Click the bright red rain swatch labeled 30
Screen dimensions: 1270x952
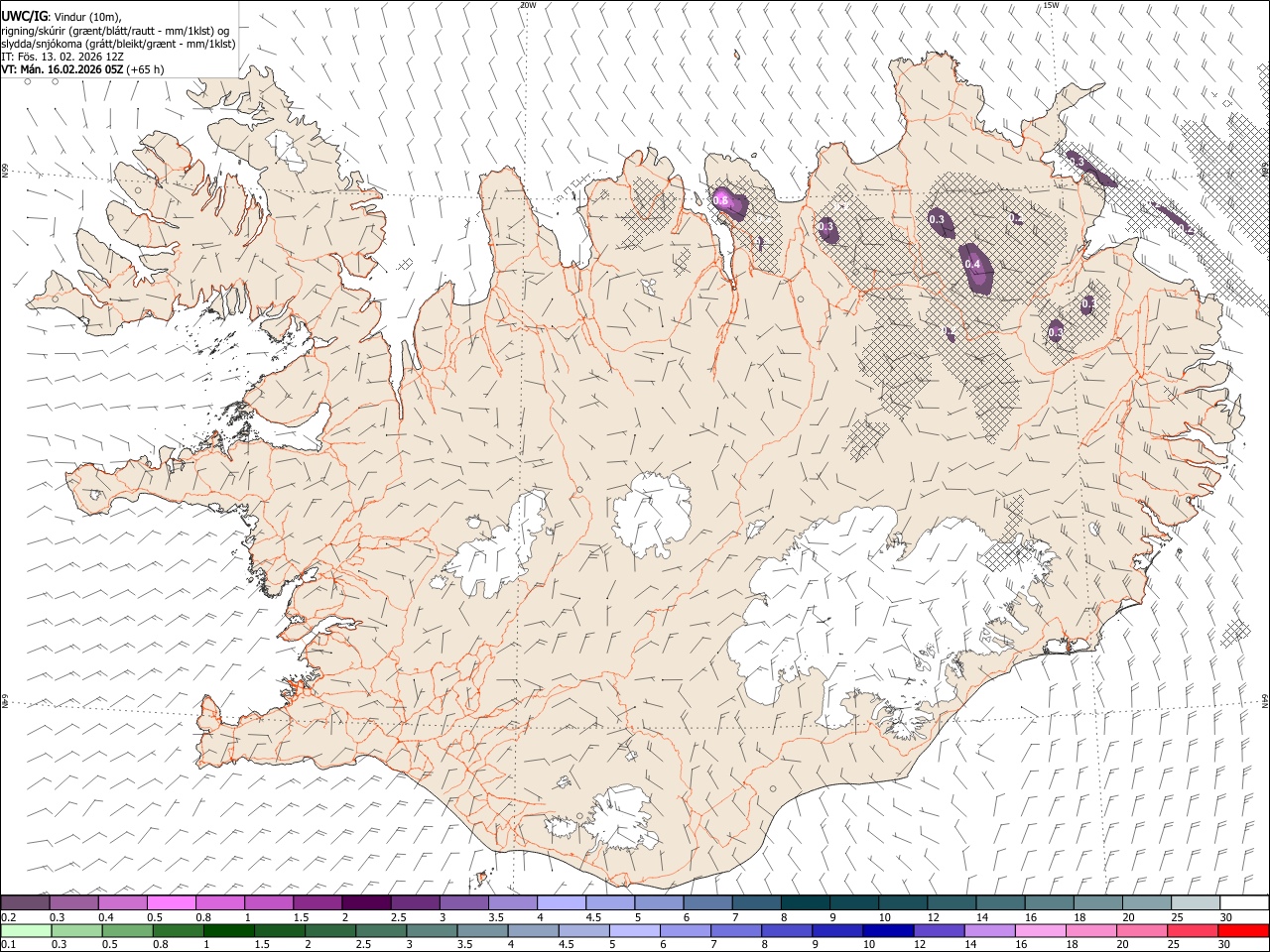click(1242, 930)
